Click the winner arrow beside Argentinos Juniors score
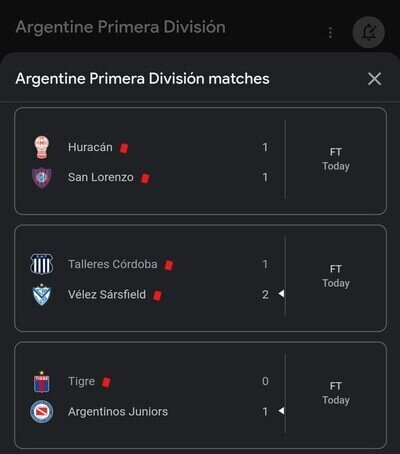Viewport: 400px width, 454px height. tap(281, 411)
